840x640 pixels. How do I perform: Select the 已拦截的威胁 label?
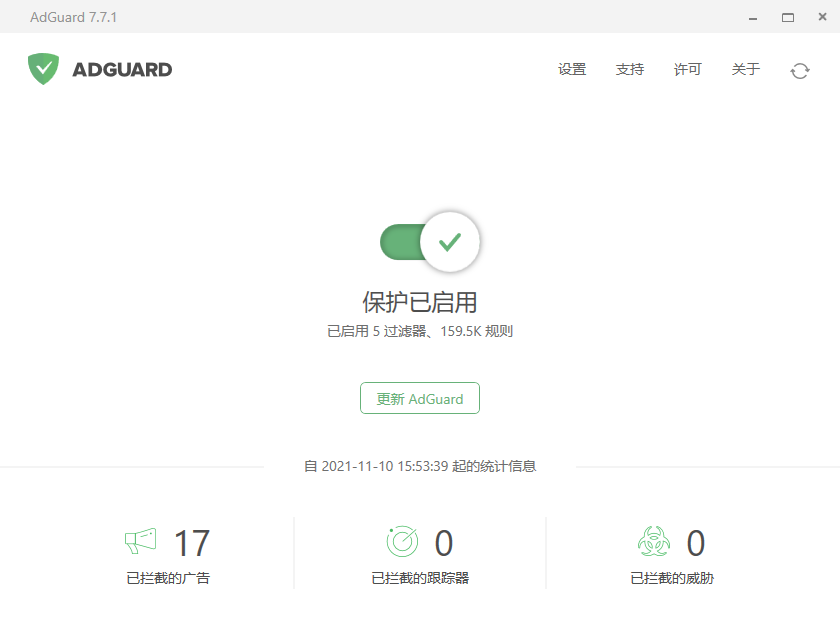pyautogui.click(x=672, y=578)
